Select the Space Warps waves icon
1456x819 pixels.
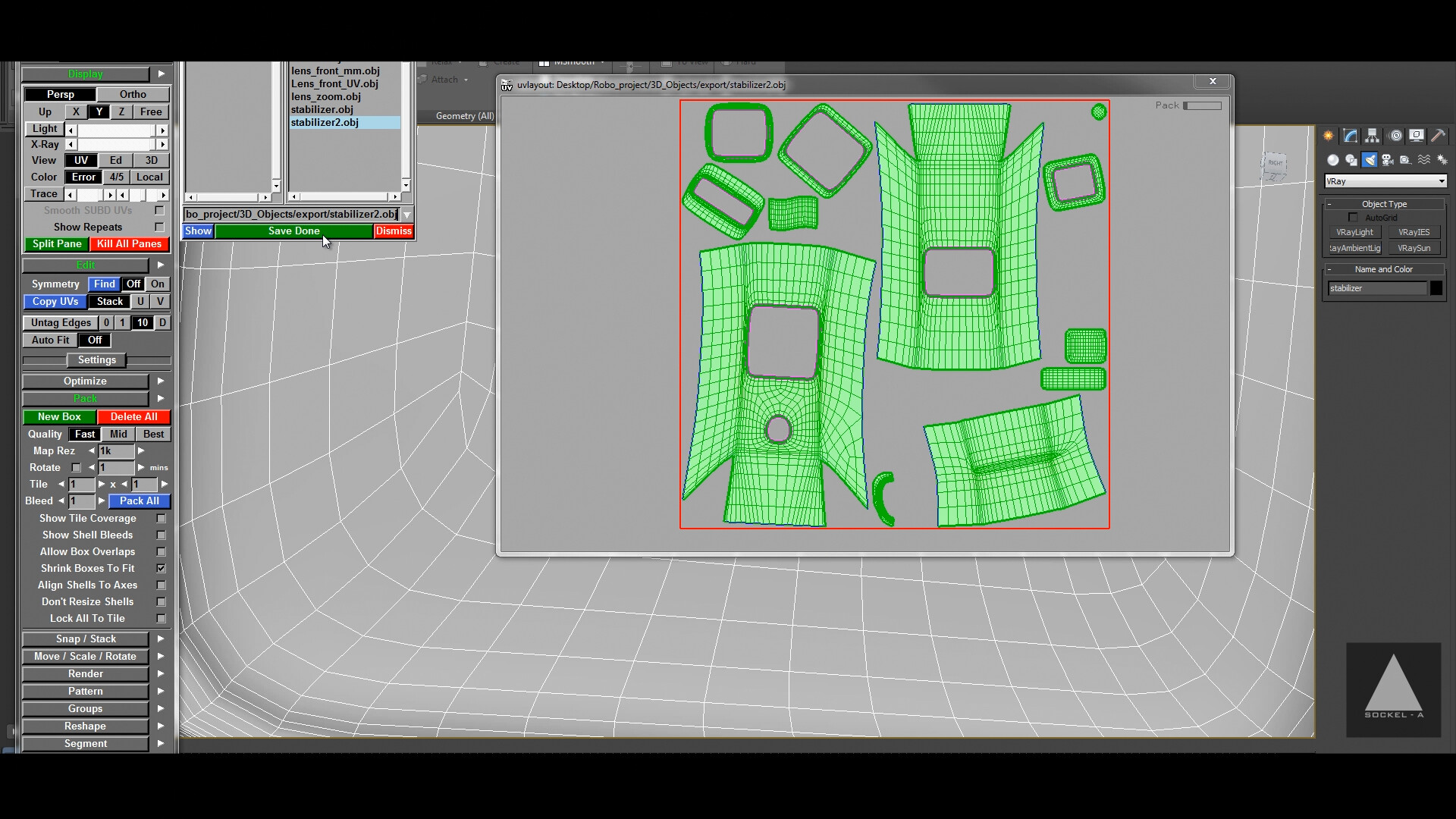coord(1423,160)
